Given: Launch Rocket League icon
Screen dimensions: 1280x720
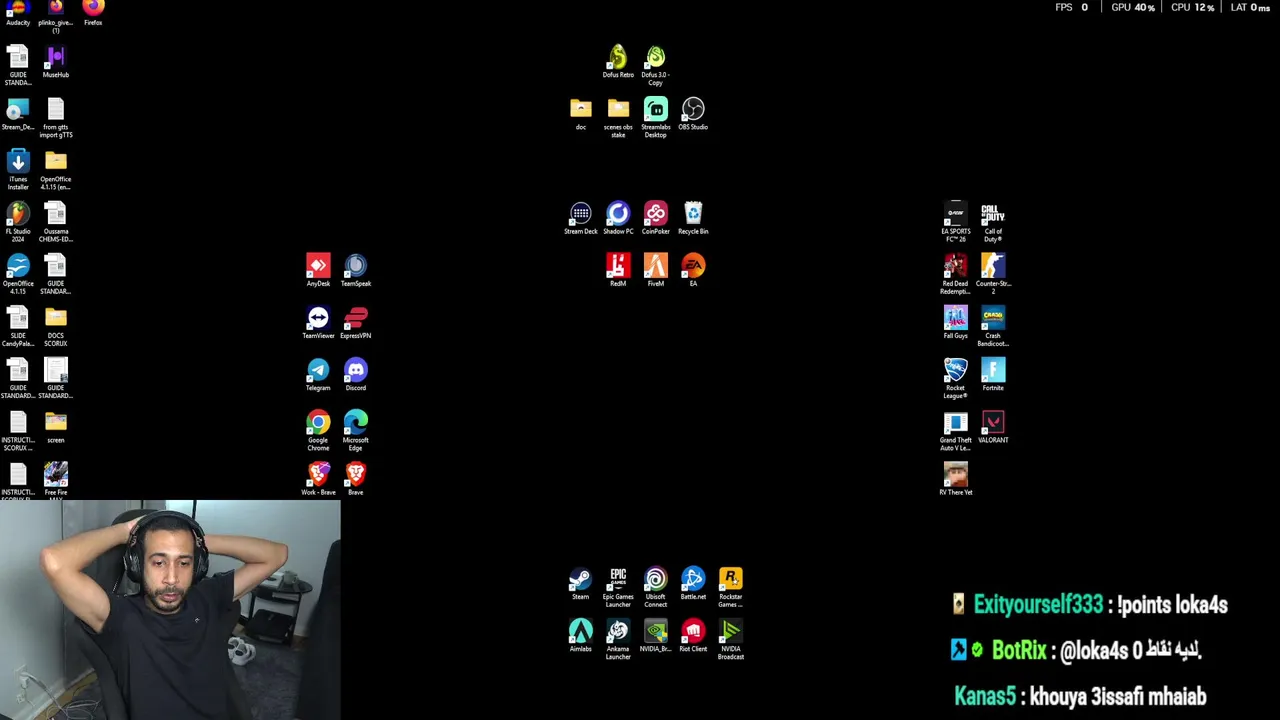Looking at the screenshot, I should 956,379.
